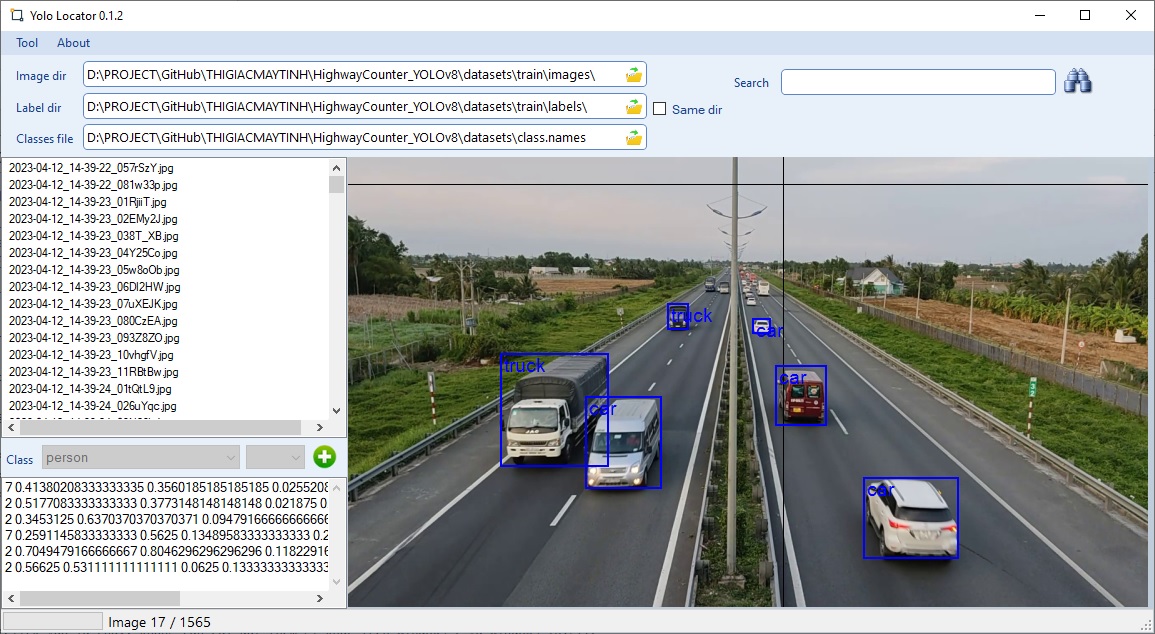Browse for Image dir folder
1155x634 pixels.
coord(634,75)
